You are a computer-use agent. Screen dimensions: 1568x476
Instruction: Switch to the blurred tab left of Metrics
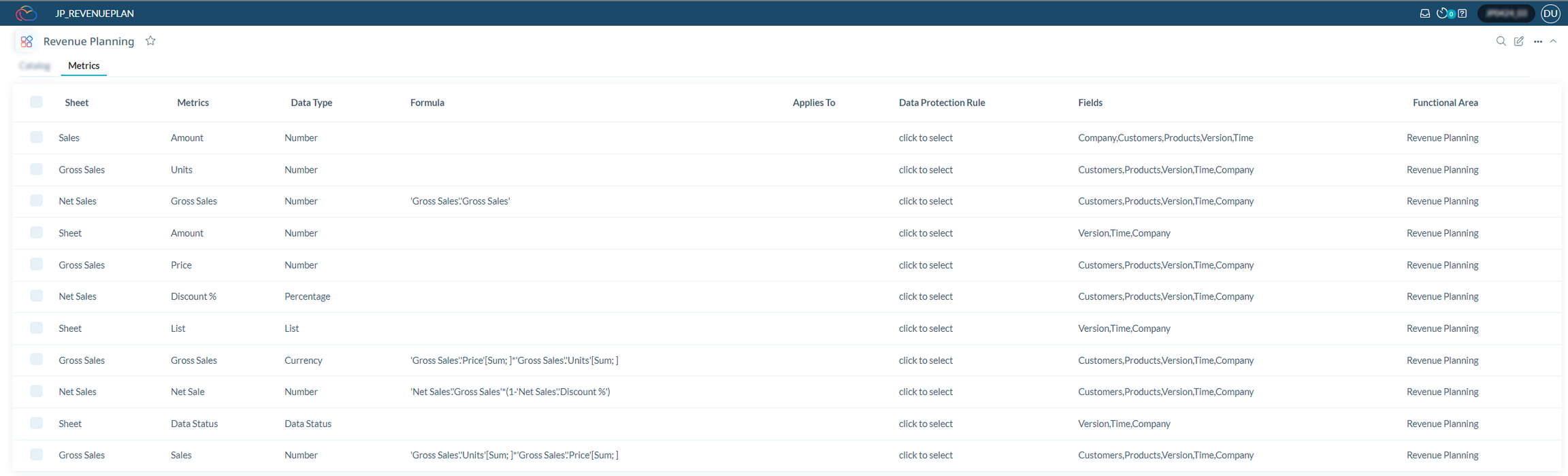(x=35, y=66)
